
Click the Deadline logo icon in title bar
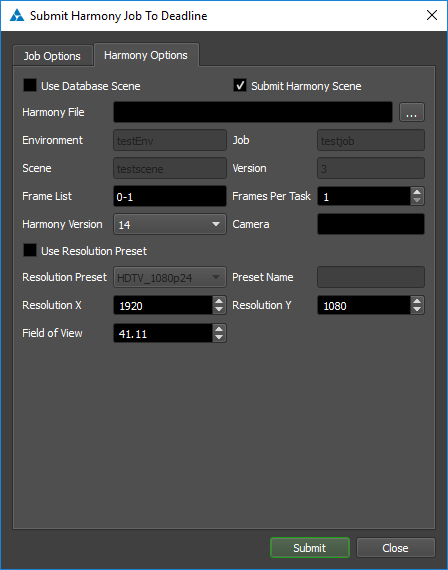click(x=17, y=16)
